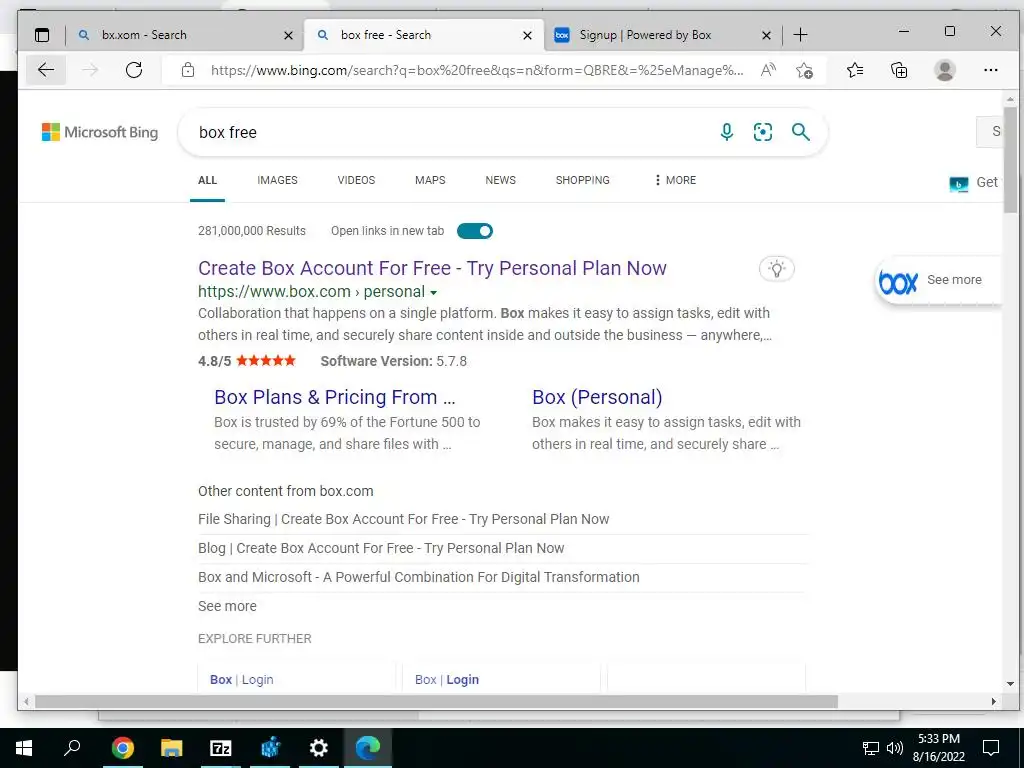Screen dimensions: 1024x768
Task: Click the scroll down arrow
Action: click(1010, 684)
